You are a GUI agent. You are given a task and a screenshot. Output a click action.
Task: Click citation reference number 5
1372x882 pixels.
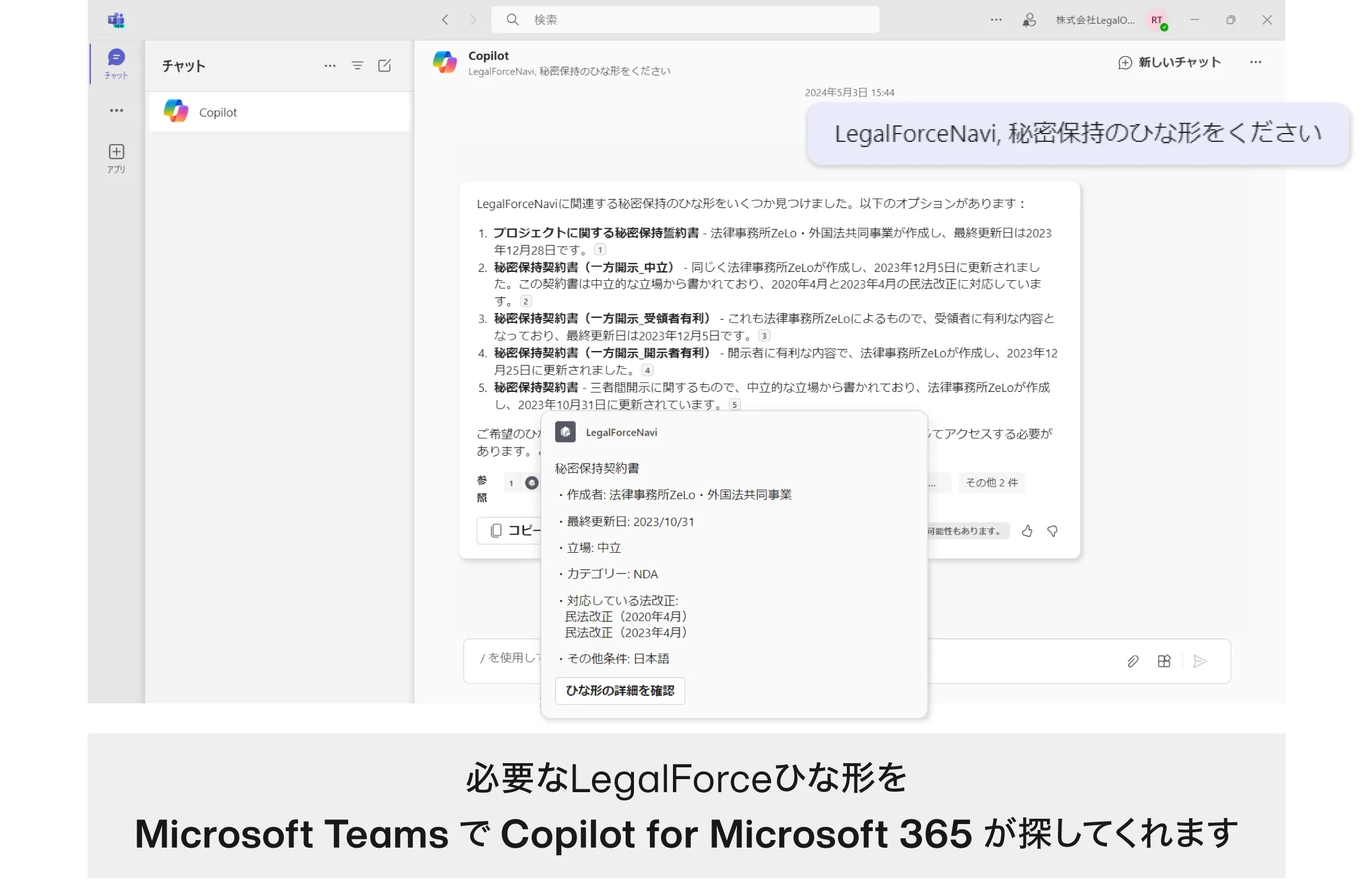[734, 405]
